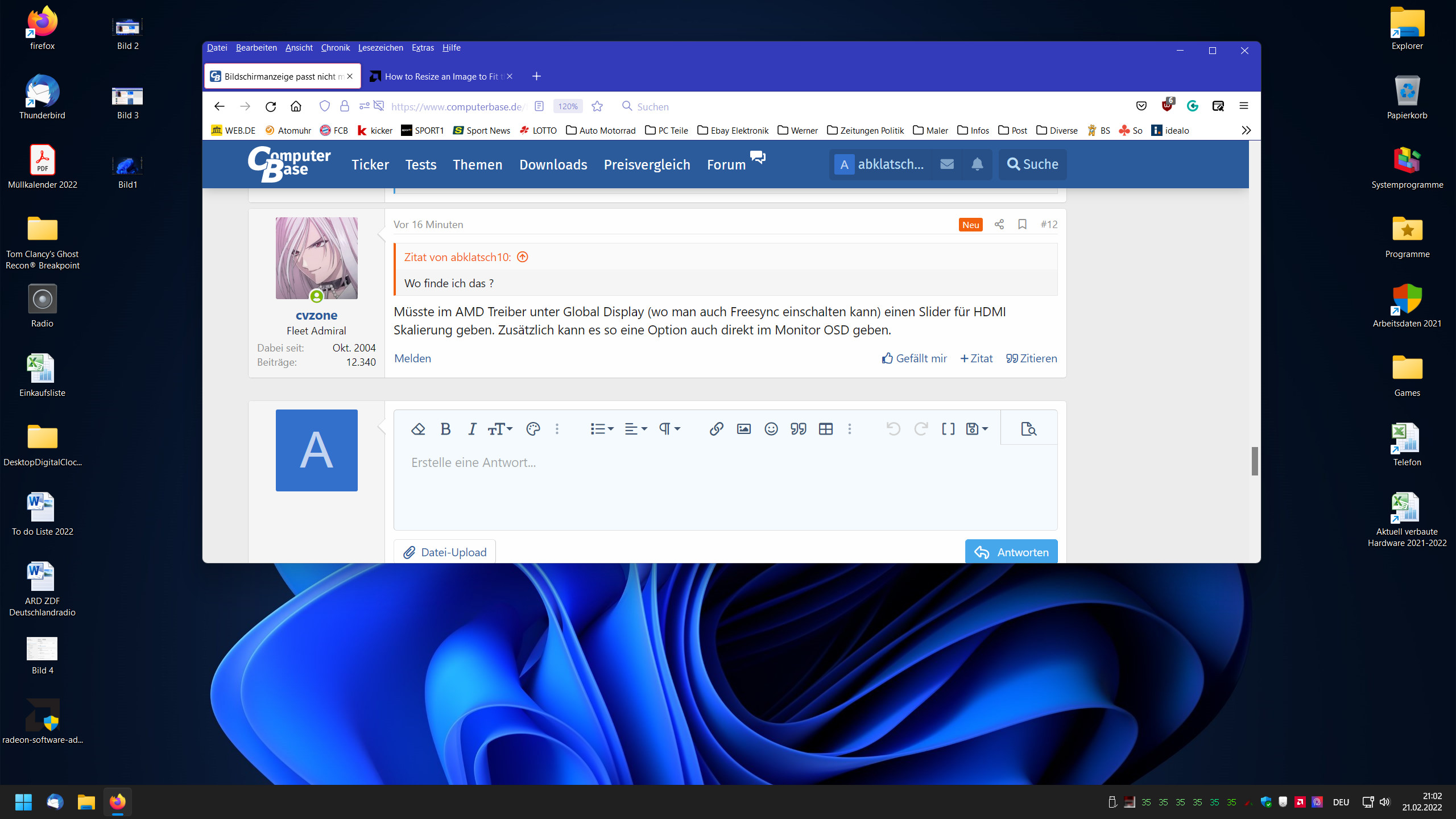Open the text alignment dropdown
Viewport: 1456px width, 819px height.
click(x=635, y=429)
